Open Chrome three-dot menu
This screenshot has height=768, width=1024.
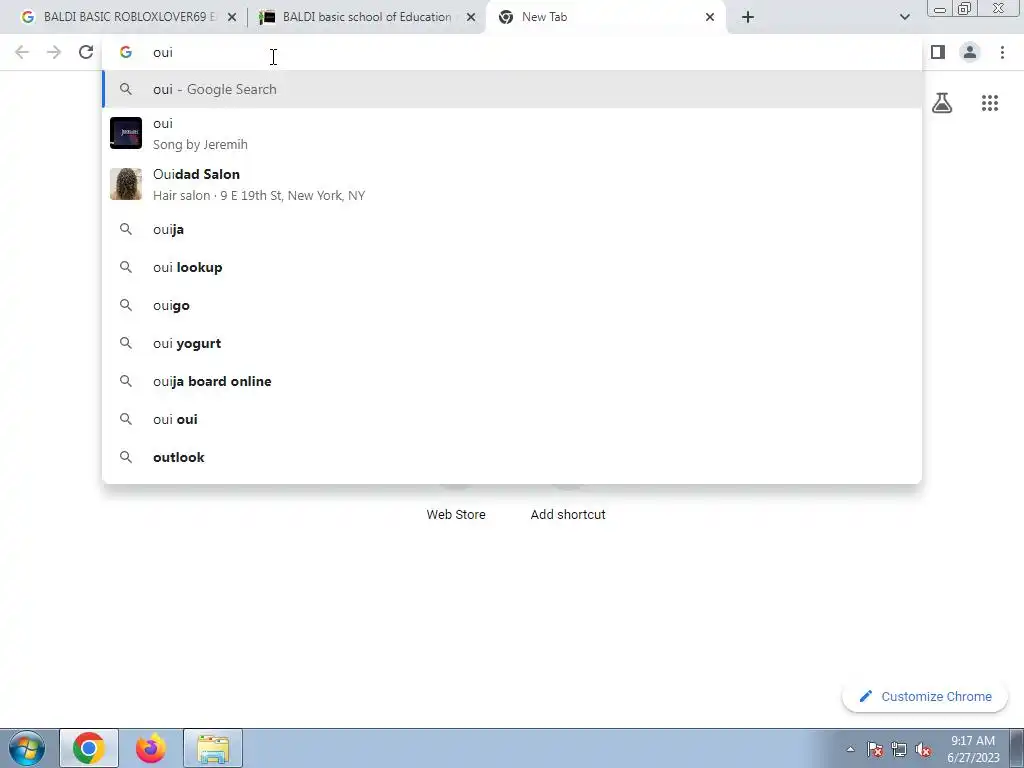1002,52
